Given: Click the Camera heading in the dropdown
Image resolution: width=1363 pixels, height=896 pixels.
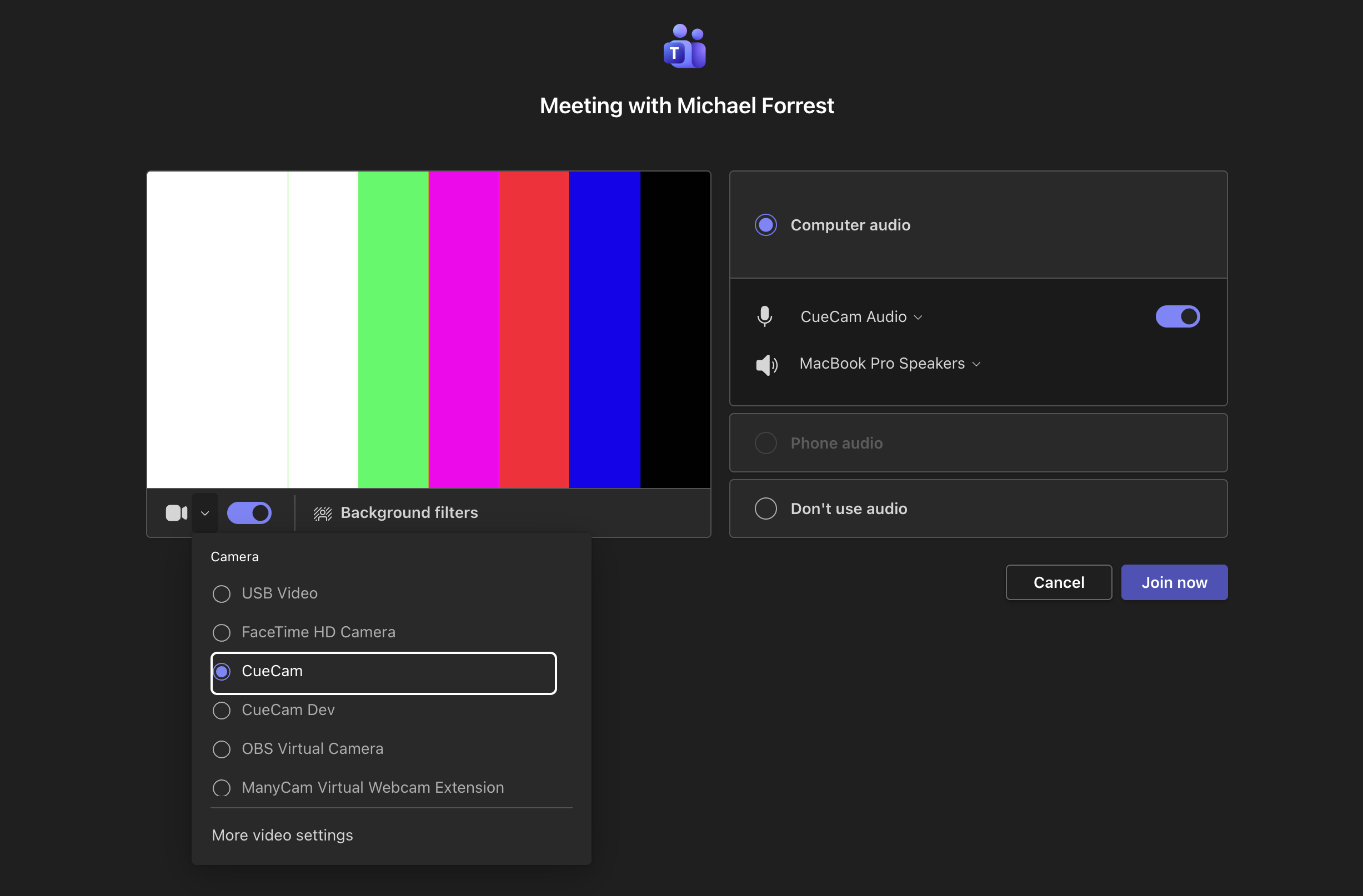Looking at the screenshot, I should (235, 556).
